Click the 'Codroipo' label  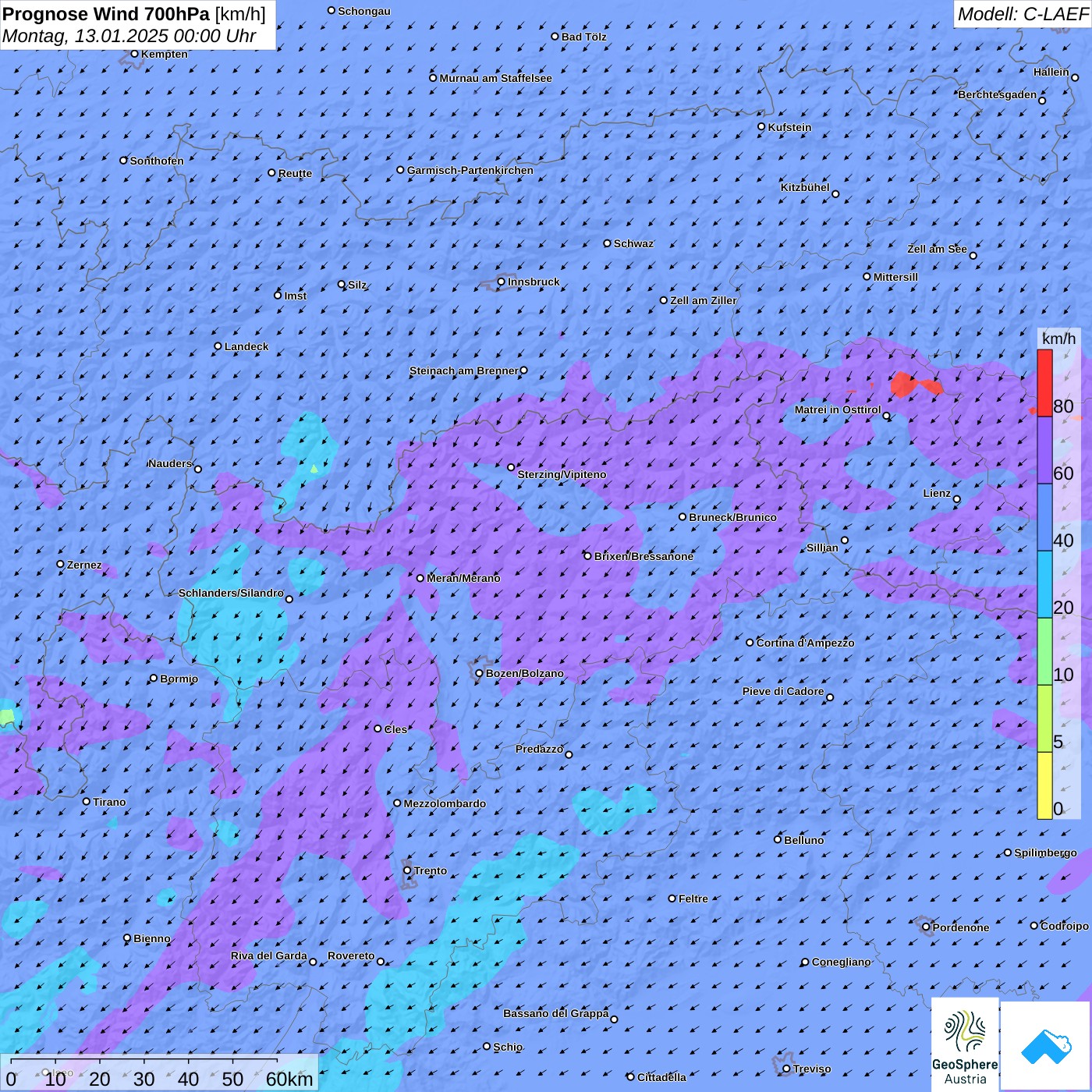click(x=1065, y=926)
